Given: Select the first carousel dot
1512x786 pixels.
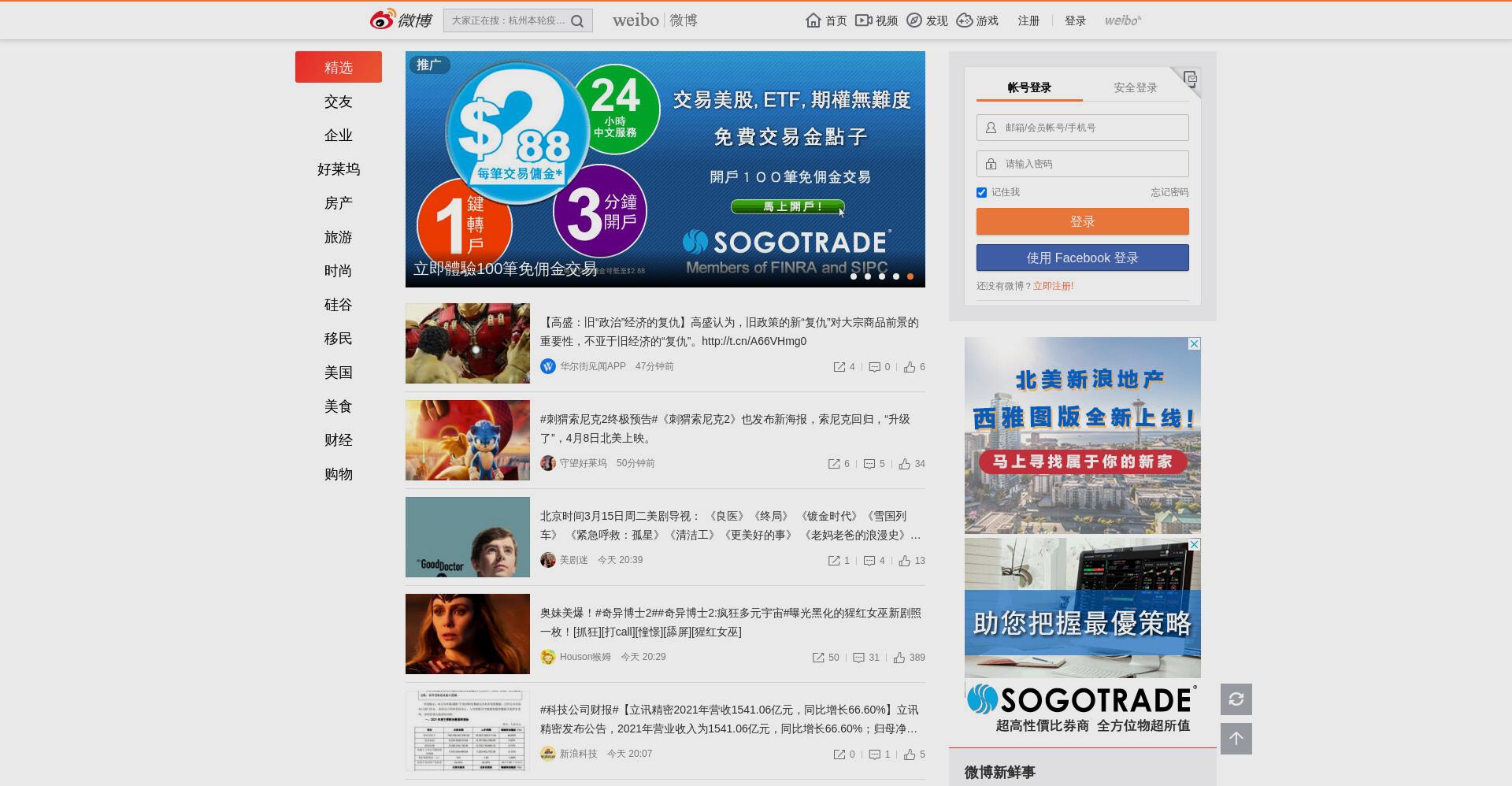Looking at the screenshot, I should pyautogui.click(x=854, y=276).
